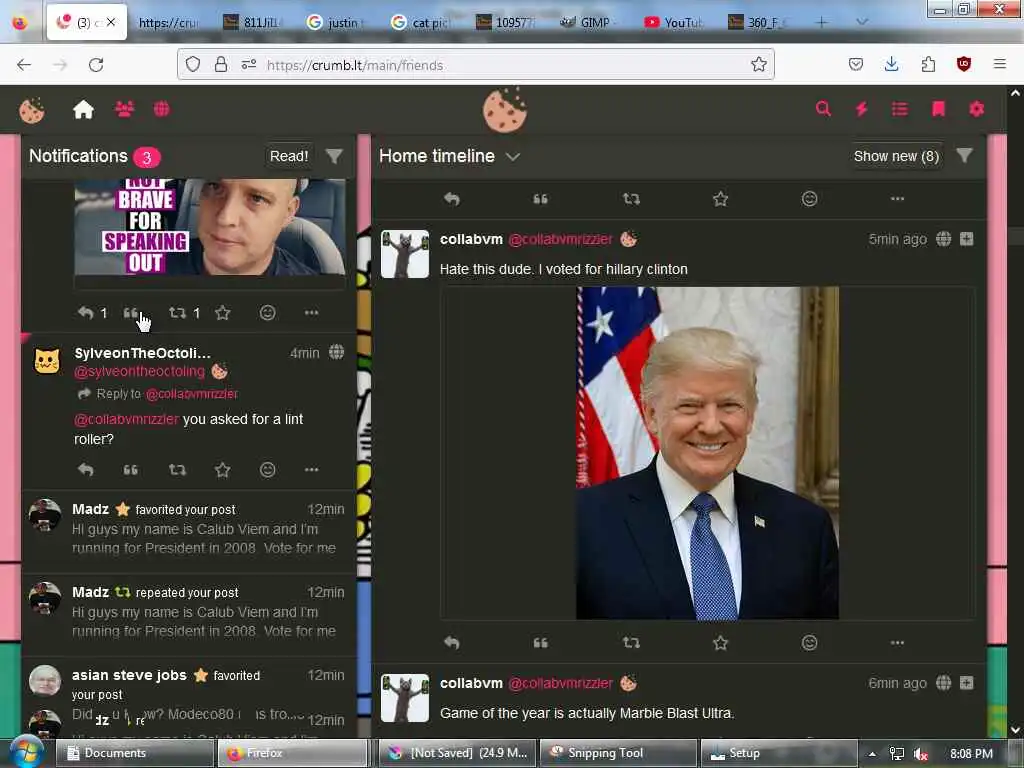1024x768 pixels.
Task: Click the large center cookie logo
Action: 505,110
